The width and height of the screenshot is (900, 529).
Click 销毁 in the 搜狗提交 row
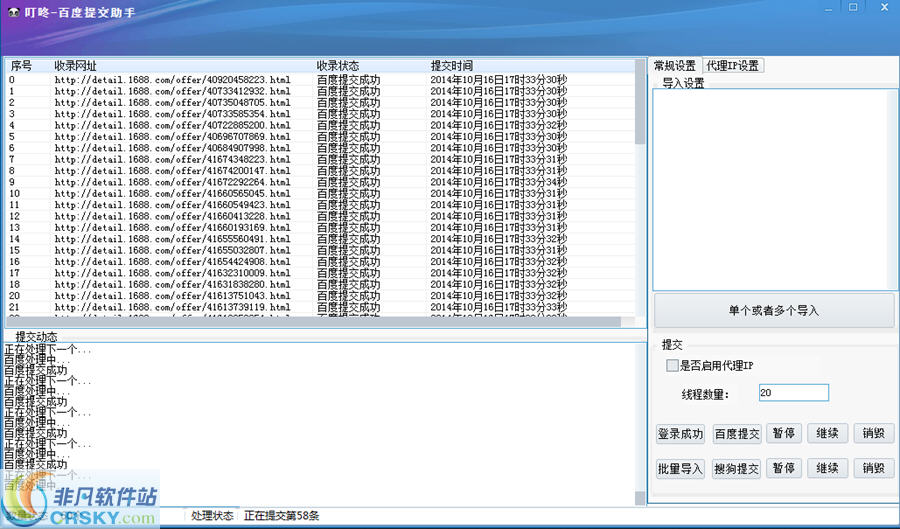(x=874, y=468)
